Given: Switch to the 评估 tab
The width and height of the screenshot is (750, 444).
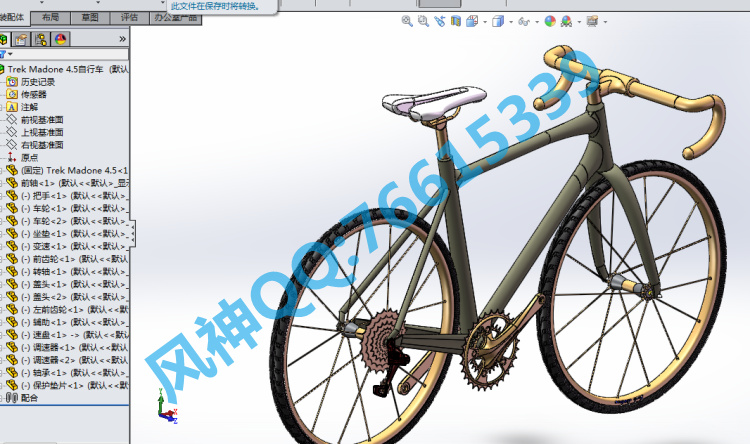Looking at the screenshot, I should tap(129, 18).
